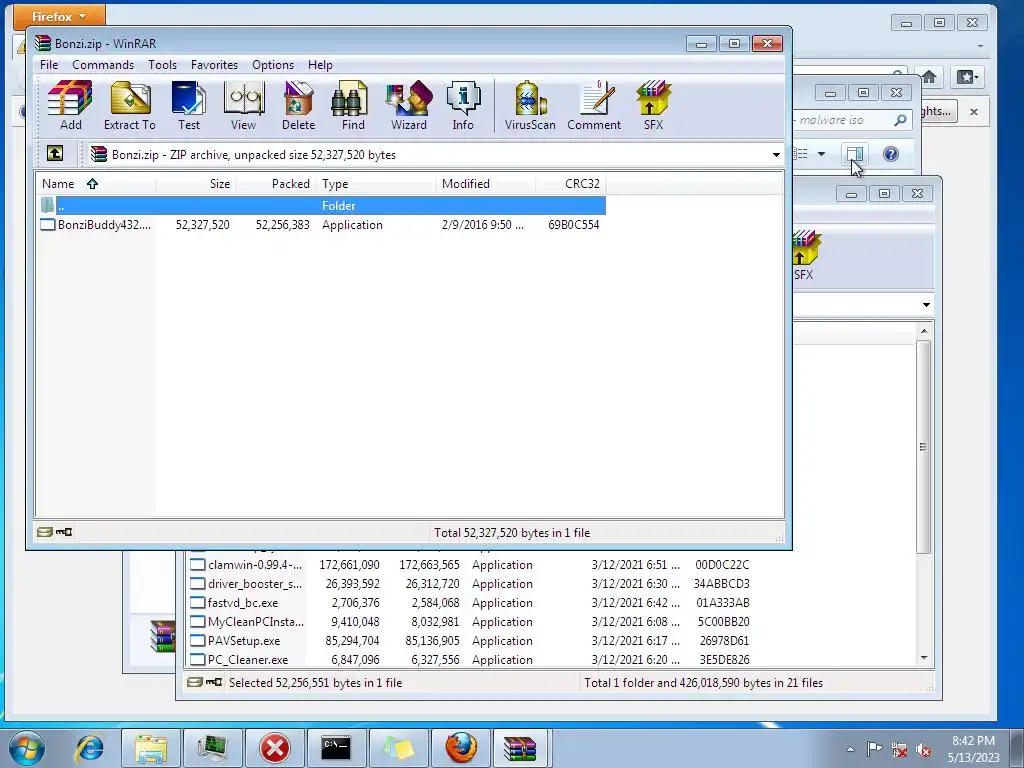Open the Comment tool
This screenshot has height=768, width=1024.
click(x=594, y=106)
